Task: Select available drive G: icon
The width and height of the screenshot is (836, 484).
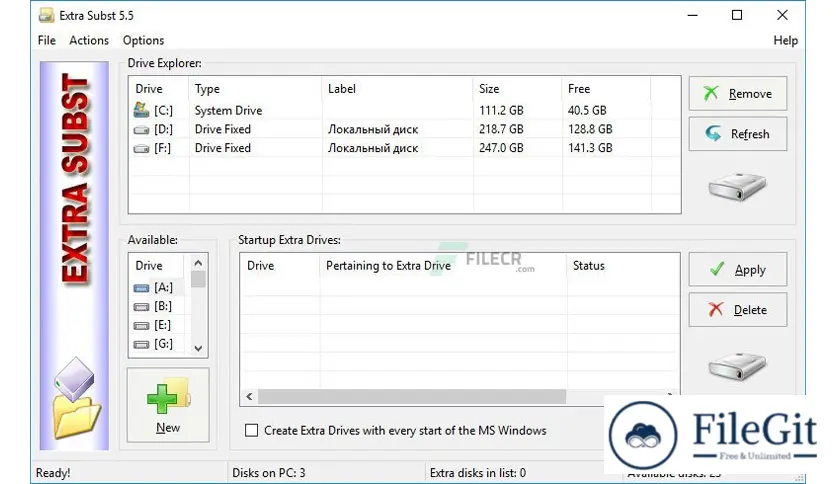Action: point(141,345)
